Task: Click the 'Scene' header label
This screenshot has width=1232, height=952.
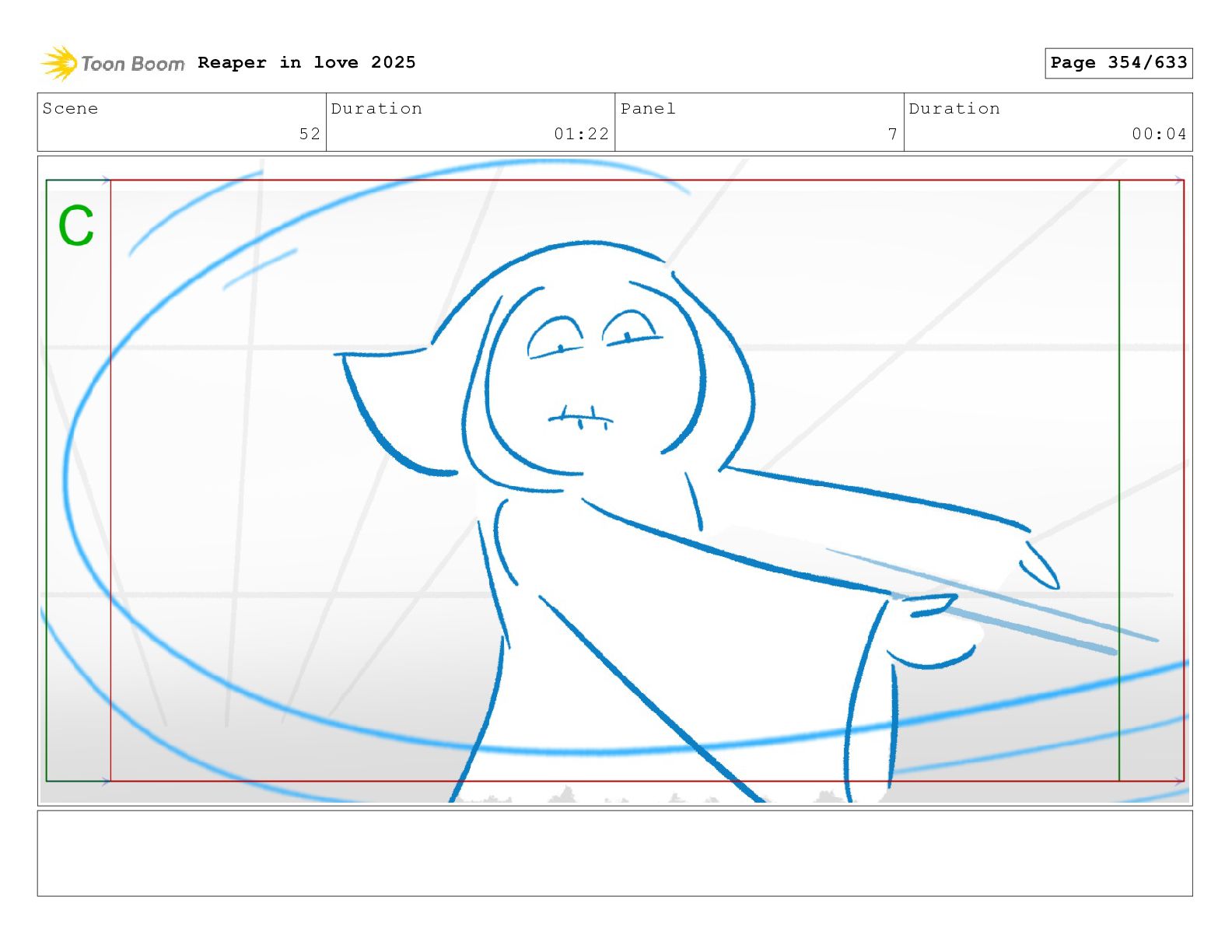Action: 70,109
